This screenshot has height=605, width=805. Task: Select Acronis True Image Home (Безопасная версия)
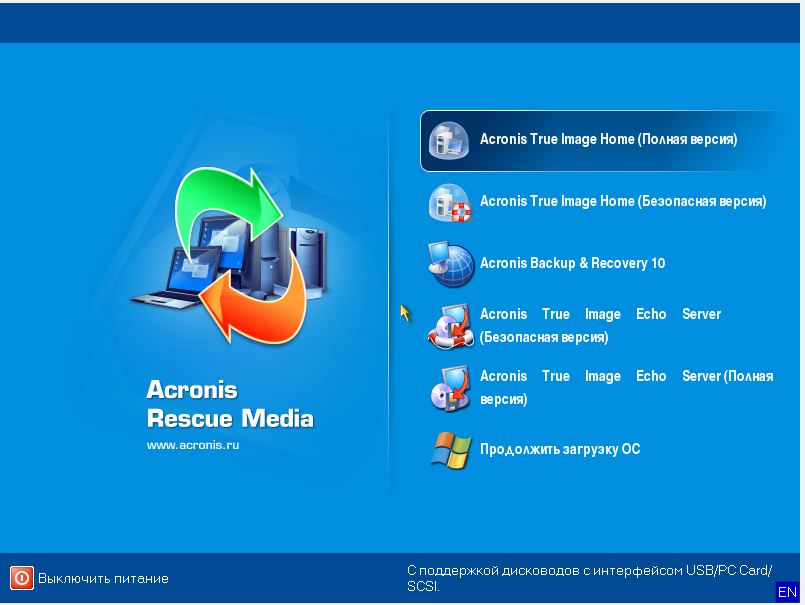(x=622, y=202)
